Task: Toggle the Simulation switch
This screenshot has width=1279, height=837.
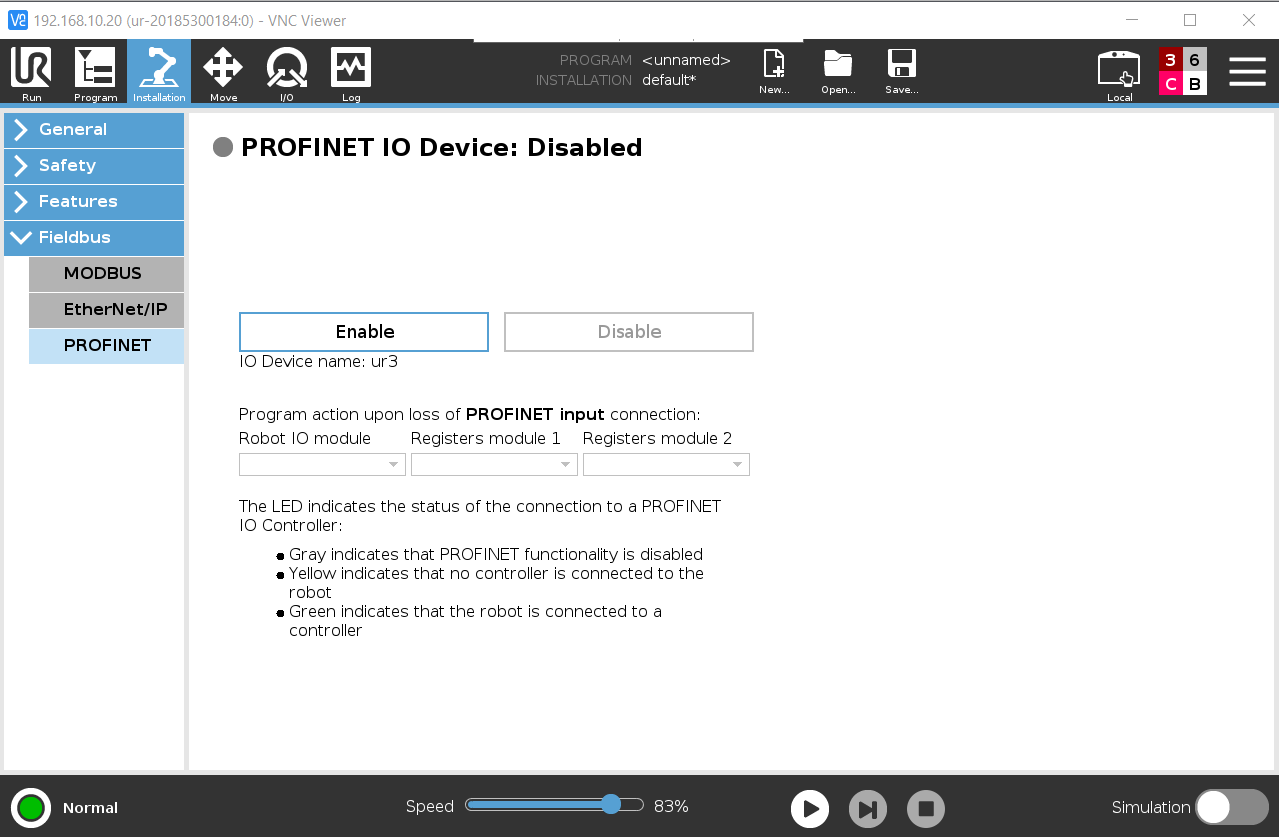Action: click(1232, 807)
